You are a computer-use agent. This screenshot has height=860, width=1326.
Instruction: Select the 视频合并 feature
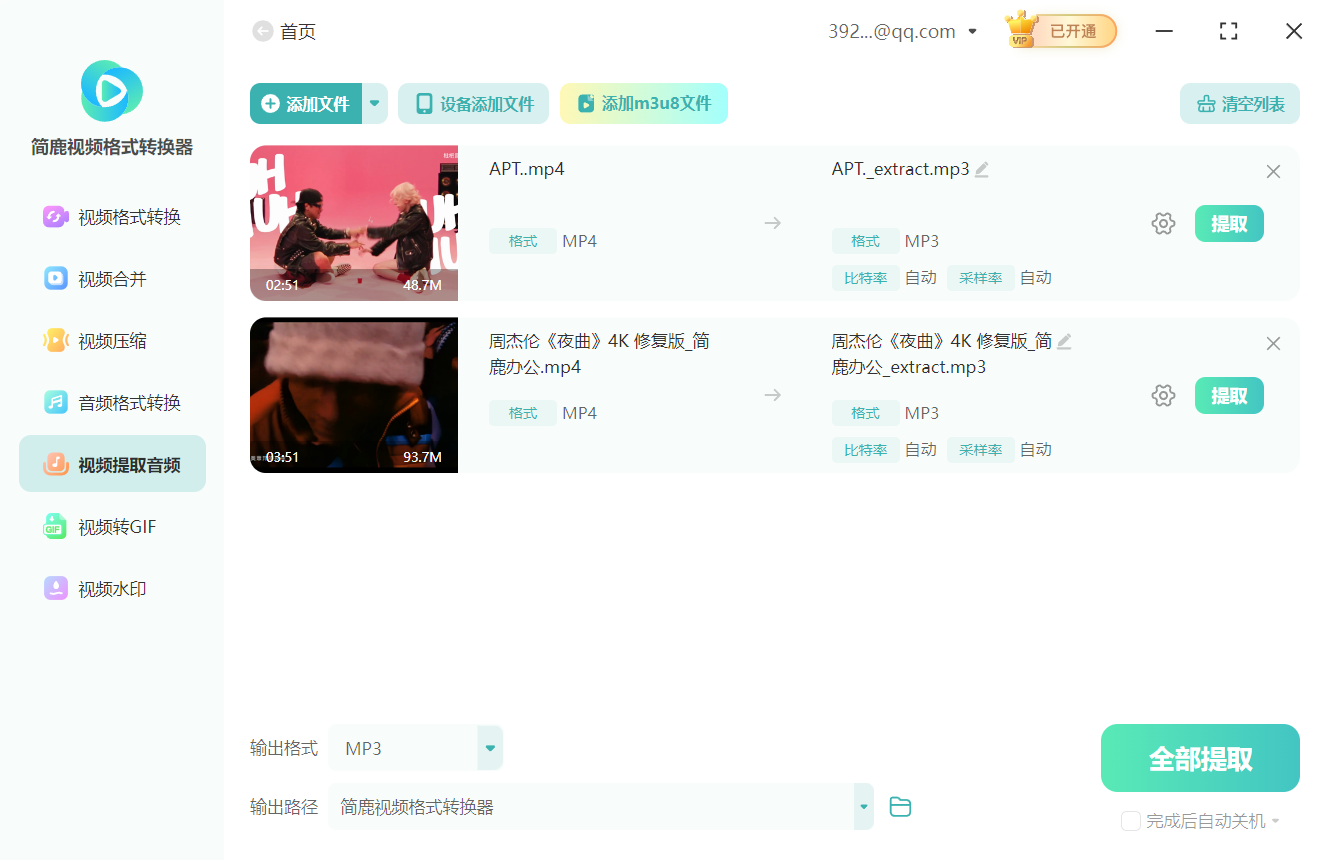(x=111, y=279)
